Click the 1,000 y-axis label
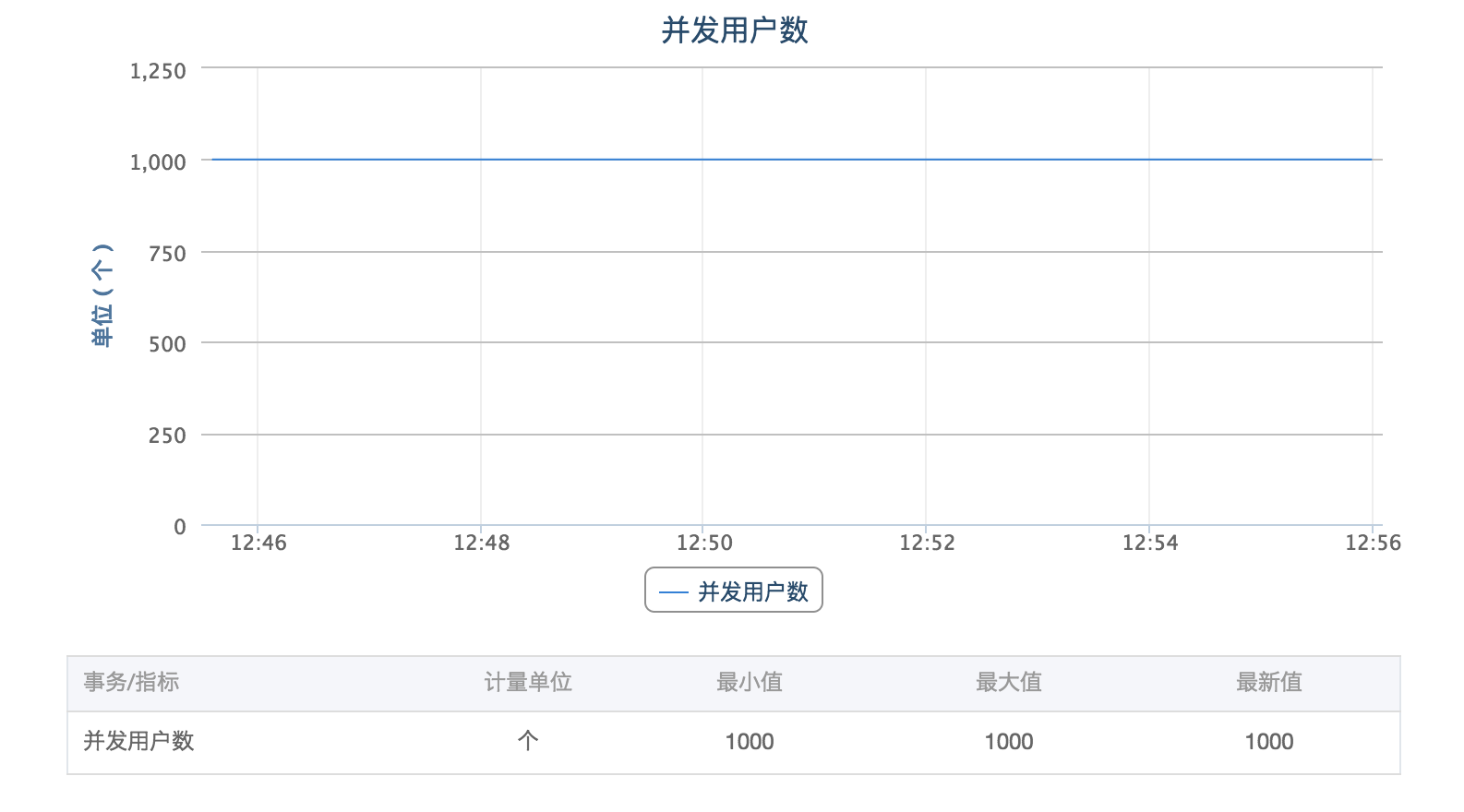Image resolution: width=1464 pixels, height=812 pixels. tap(158, 162)
